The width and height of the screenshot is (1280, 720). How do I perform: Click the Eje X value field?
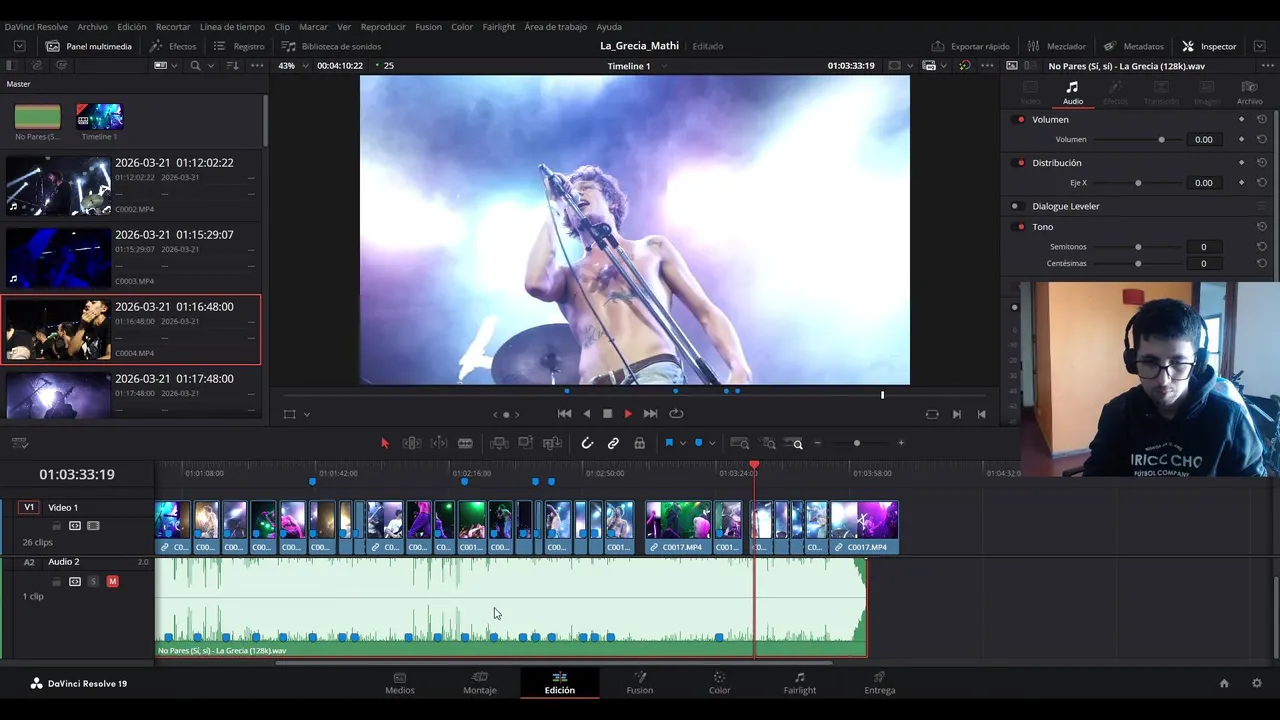tap(1203, 183)
